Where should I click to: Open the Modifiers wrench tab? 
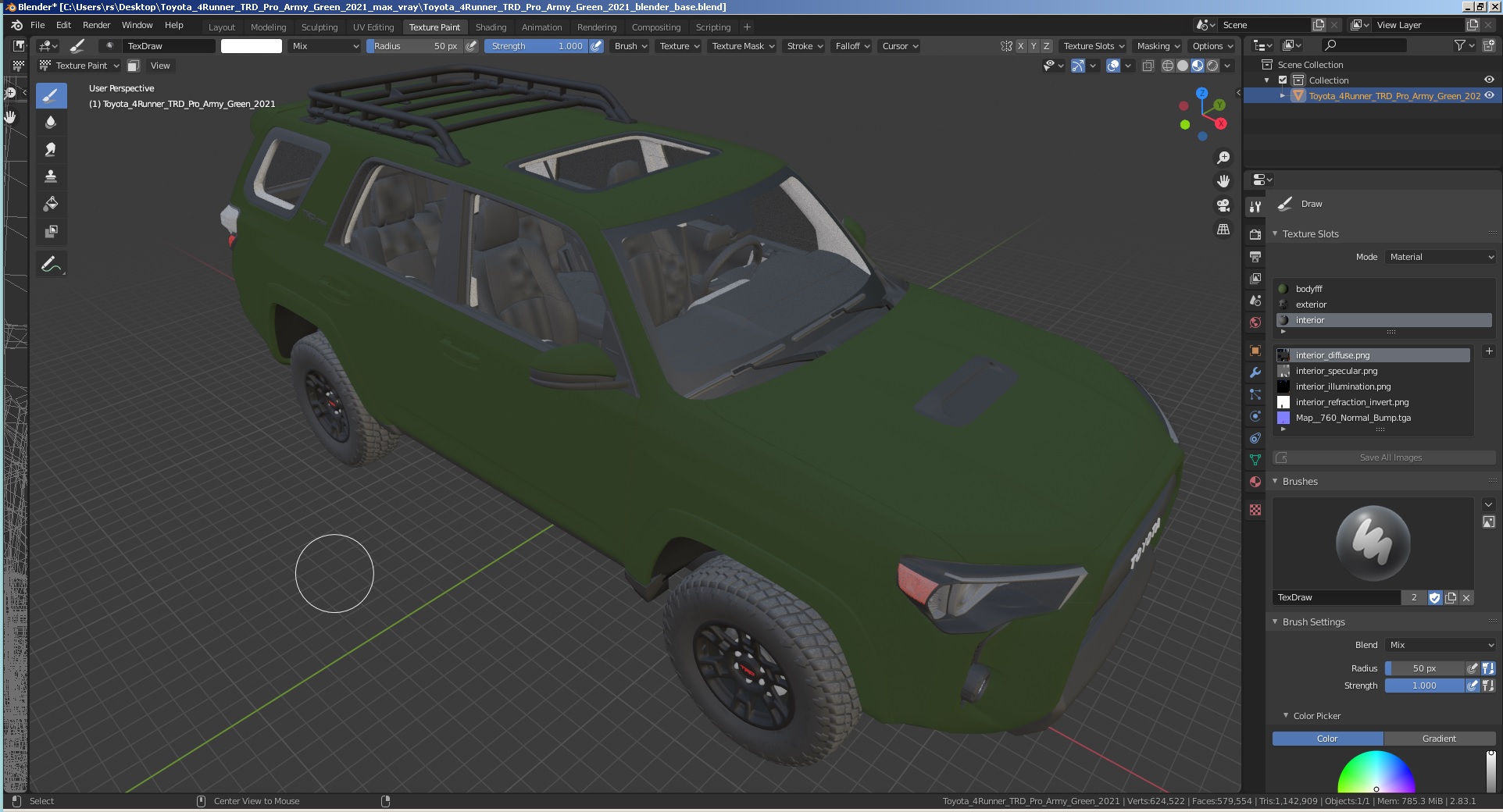(x=1255, y=372)
